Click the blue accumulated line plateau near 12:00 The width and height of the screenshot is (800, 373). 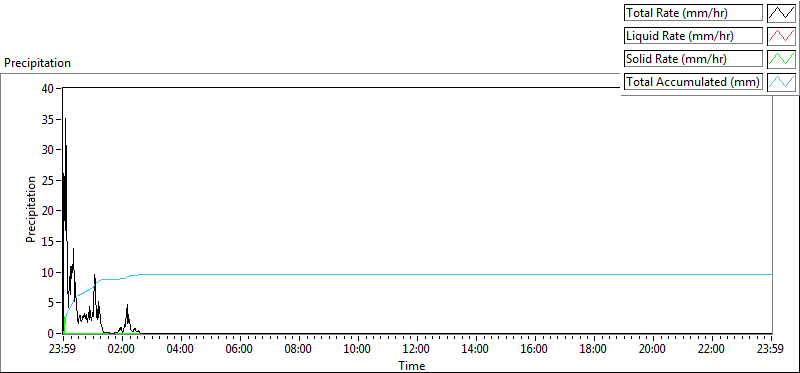point(417,275)
